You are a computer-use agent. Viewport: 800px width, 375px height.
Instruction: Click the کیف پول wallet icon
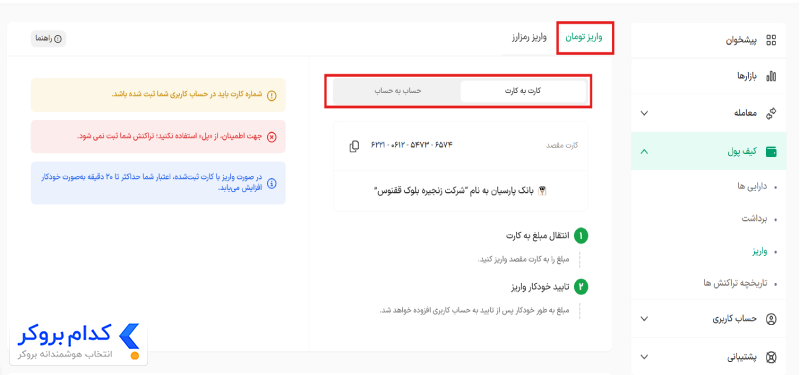coord(771,152)
